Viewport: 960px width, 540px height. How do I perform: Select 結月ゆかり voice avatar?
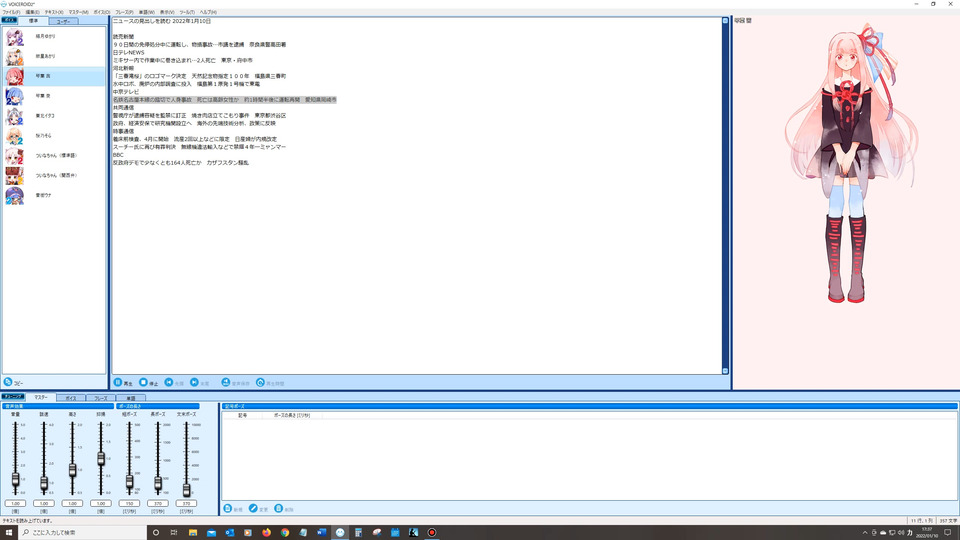[x=15, y=37]
